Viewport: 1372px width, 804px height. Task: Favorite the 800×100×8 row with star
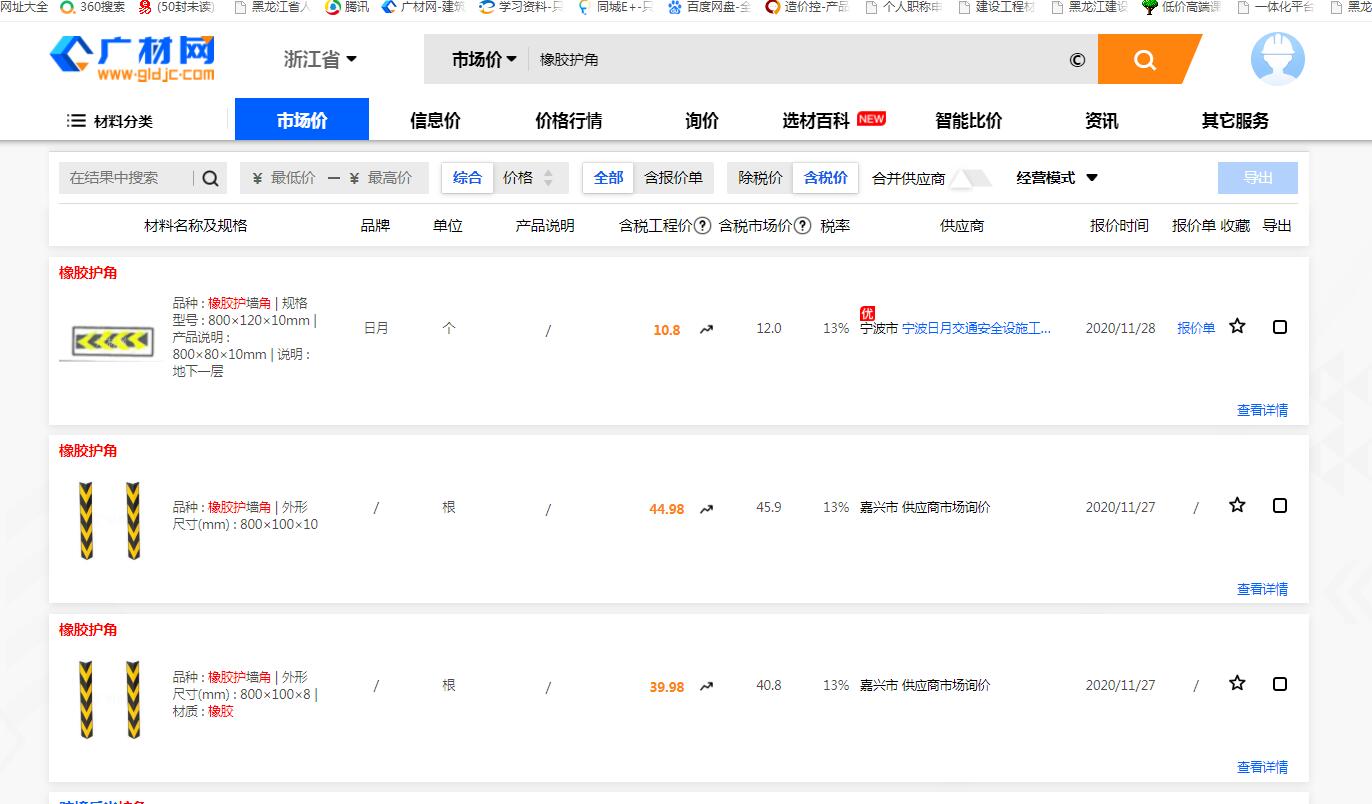coord(1237,683)
